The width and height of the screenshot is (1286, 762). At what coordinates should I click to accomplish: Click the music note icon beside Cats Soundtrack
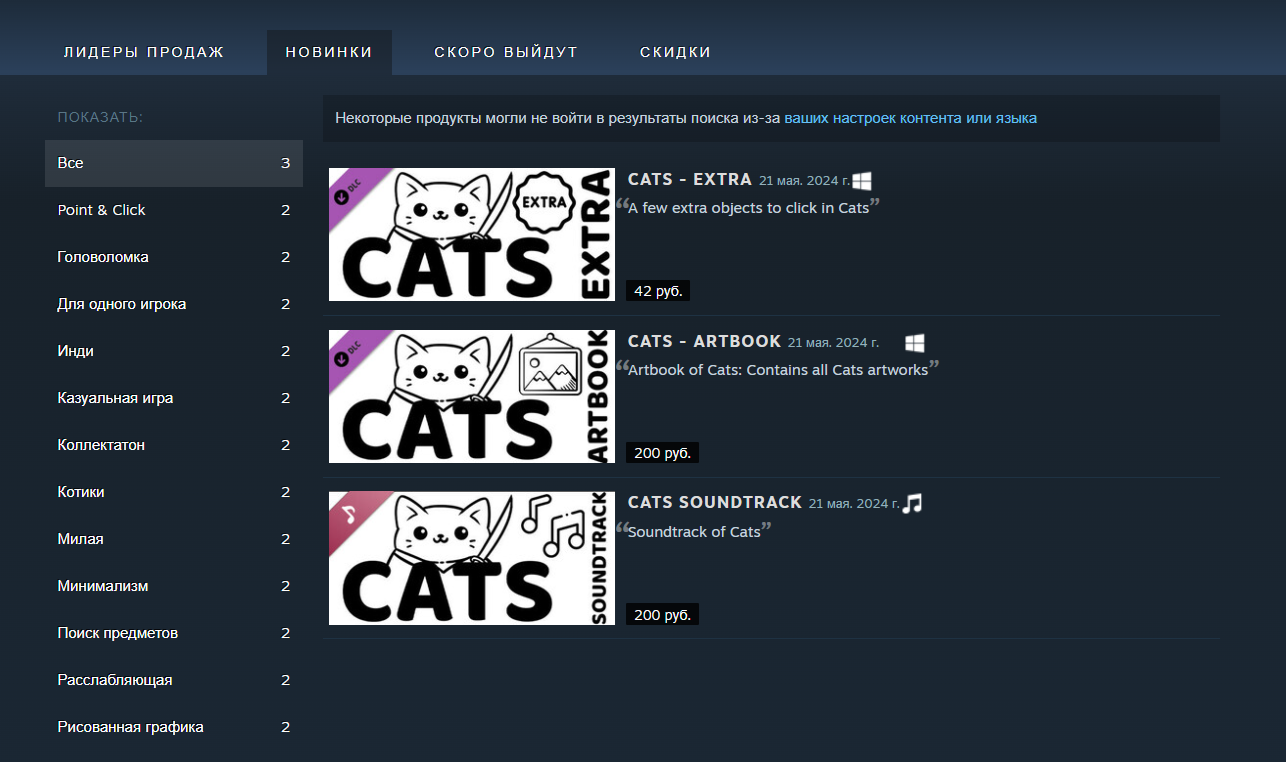[912, 503]
